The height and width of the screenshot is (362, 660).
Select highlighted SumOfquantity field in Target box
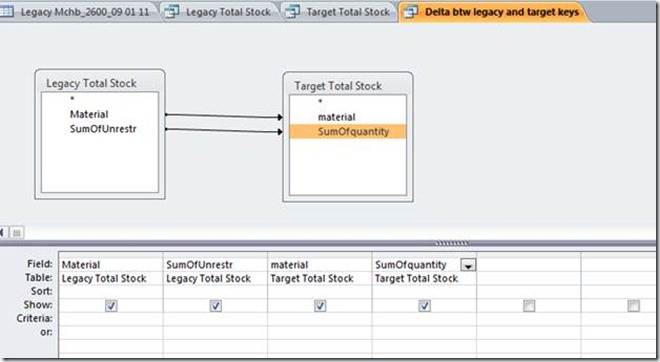pos(348,131)
